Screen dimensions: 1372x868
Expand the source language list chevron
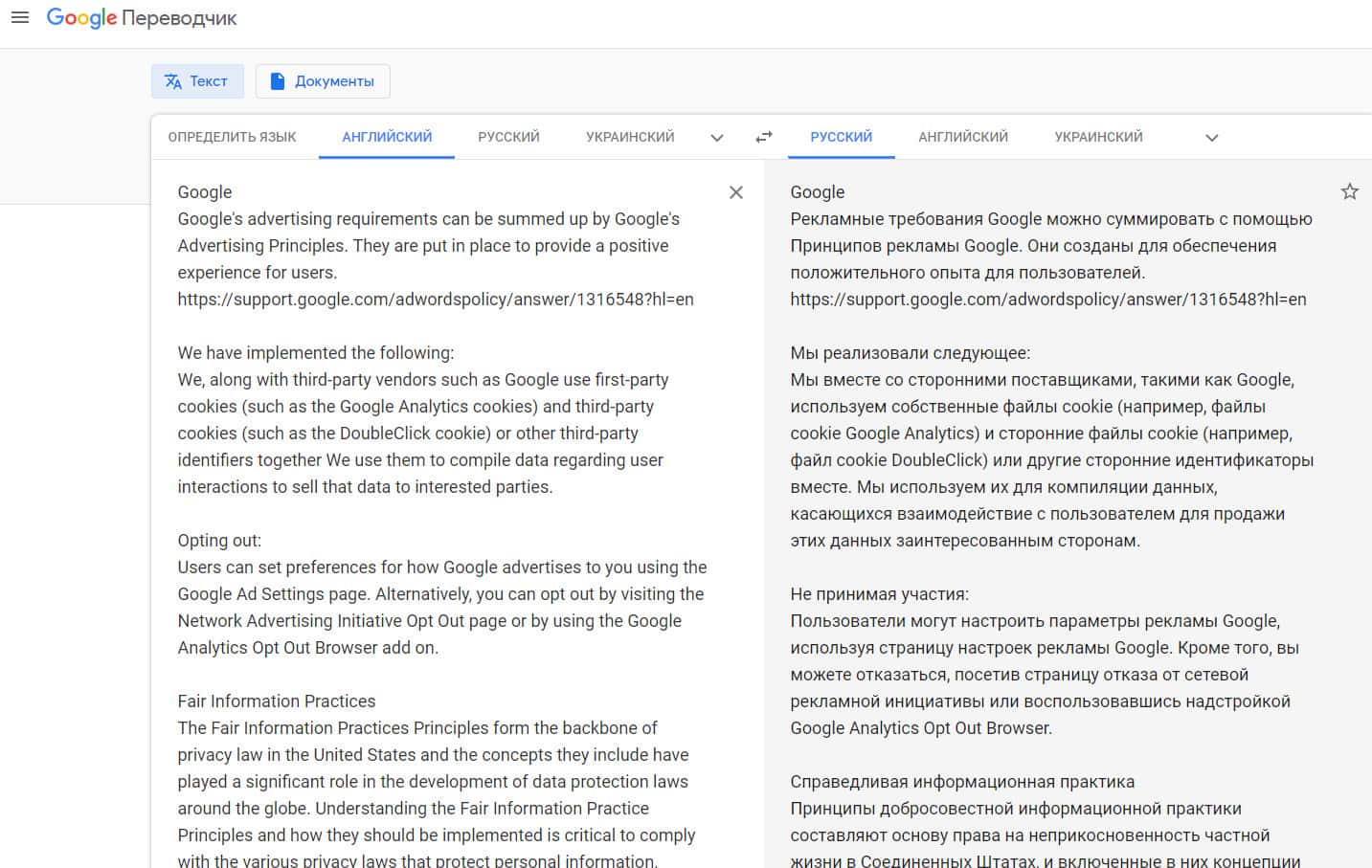pos(717,138)
